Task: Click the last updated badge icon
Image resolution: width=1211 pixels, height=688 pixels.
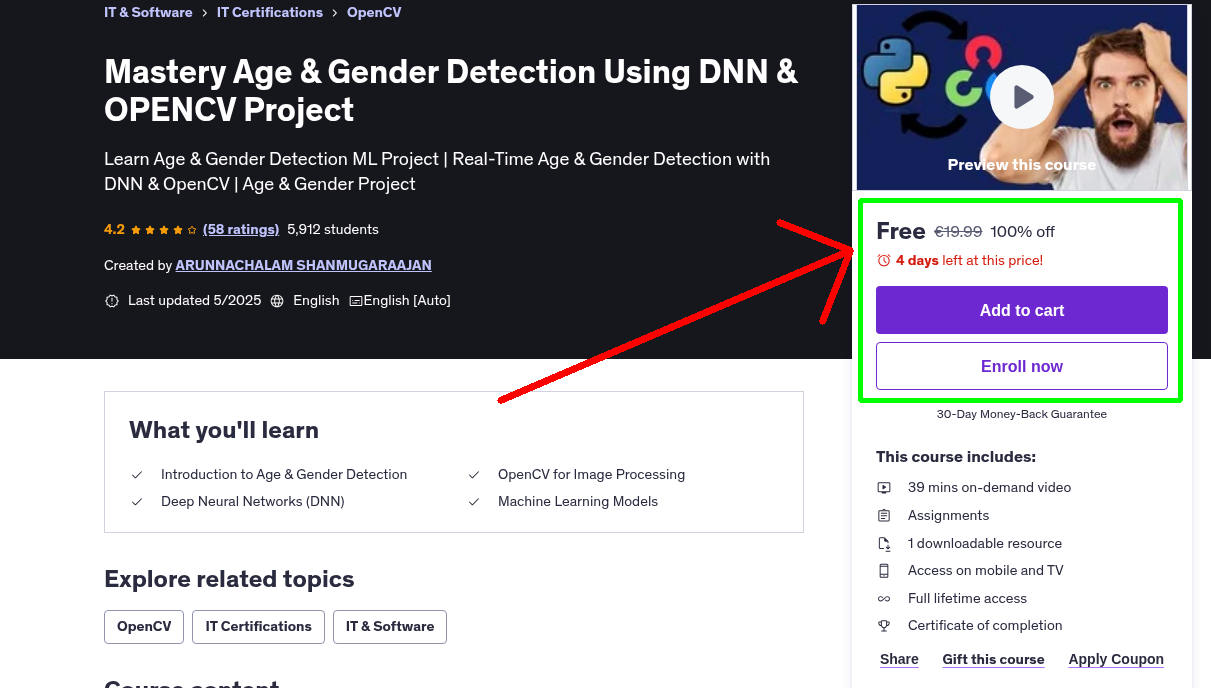Action: tap(112, 300)
